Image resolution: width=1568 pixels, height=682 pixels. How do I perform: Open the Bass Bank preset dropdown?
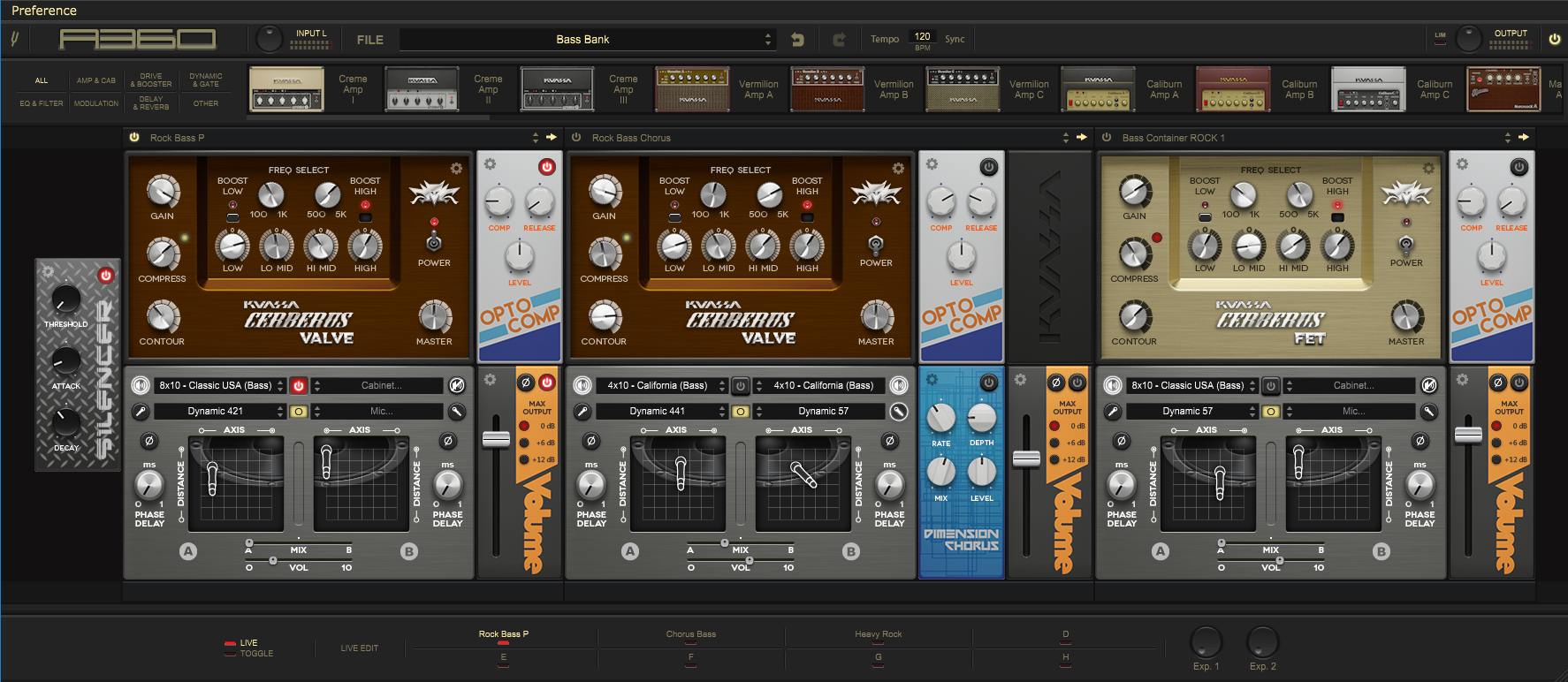tap(587, 40)
